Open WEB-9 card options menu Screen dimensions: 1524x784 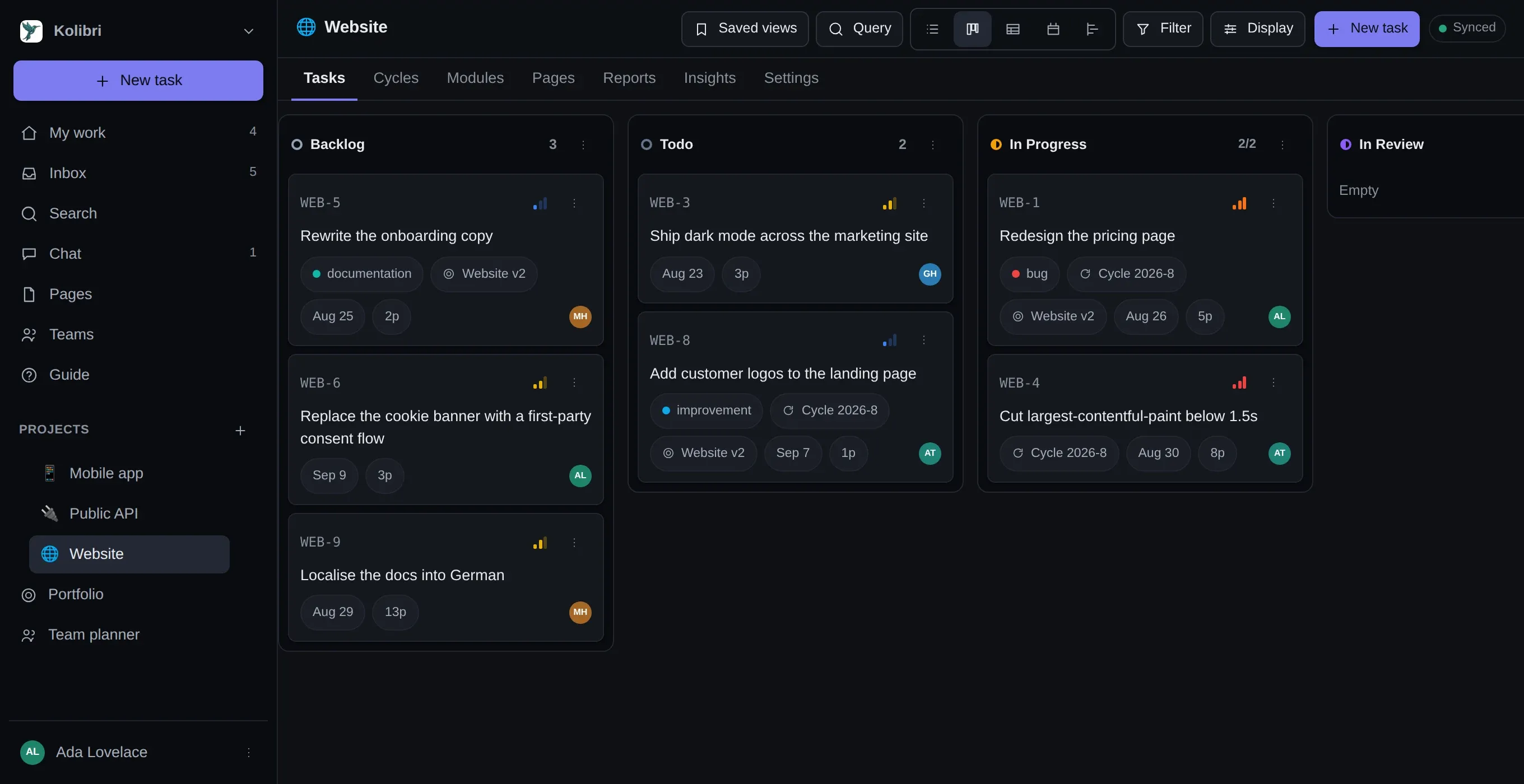574,542
